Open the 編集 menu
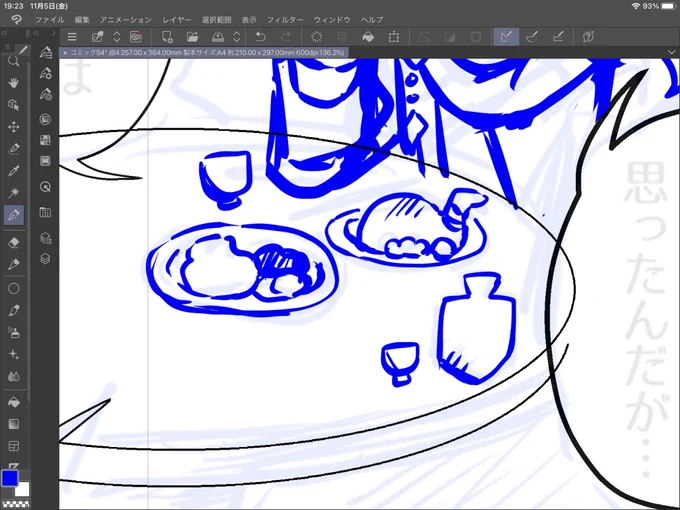Image resolution: width=680 pixels, height=510 pixels. [82, 20]
